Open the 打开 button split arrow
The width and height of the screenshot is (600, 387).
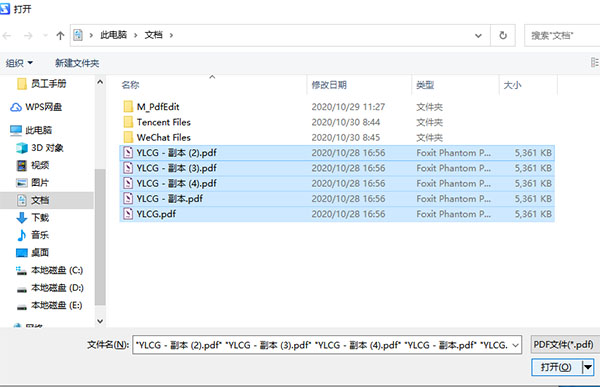coord(588,367)
